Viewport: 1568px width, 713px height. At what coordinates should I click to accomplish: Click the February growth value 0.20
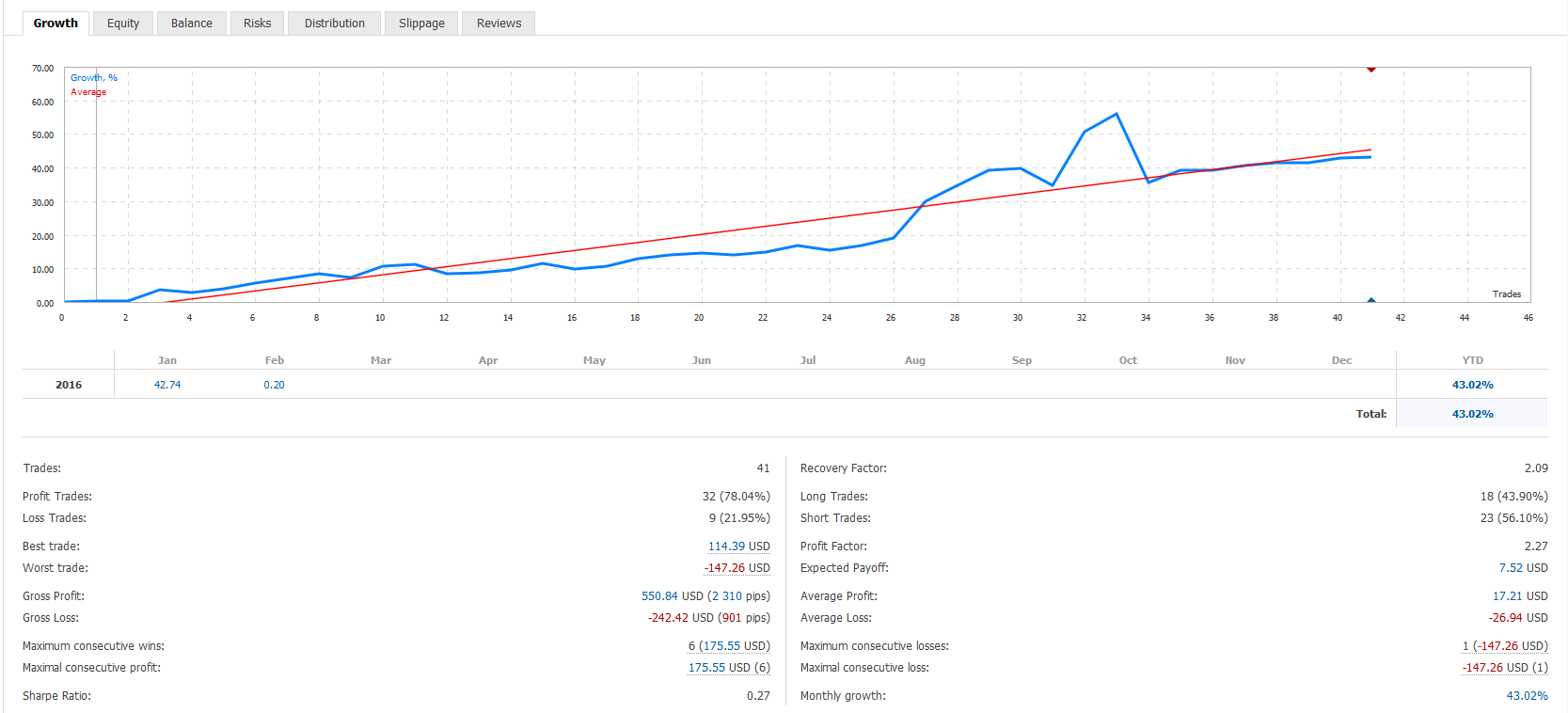274,385
